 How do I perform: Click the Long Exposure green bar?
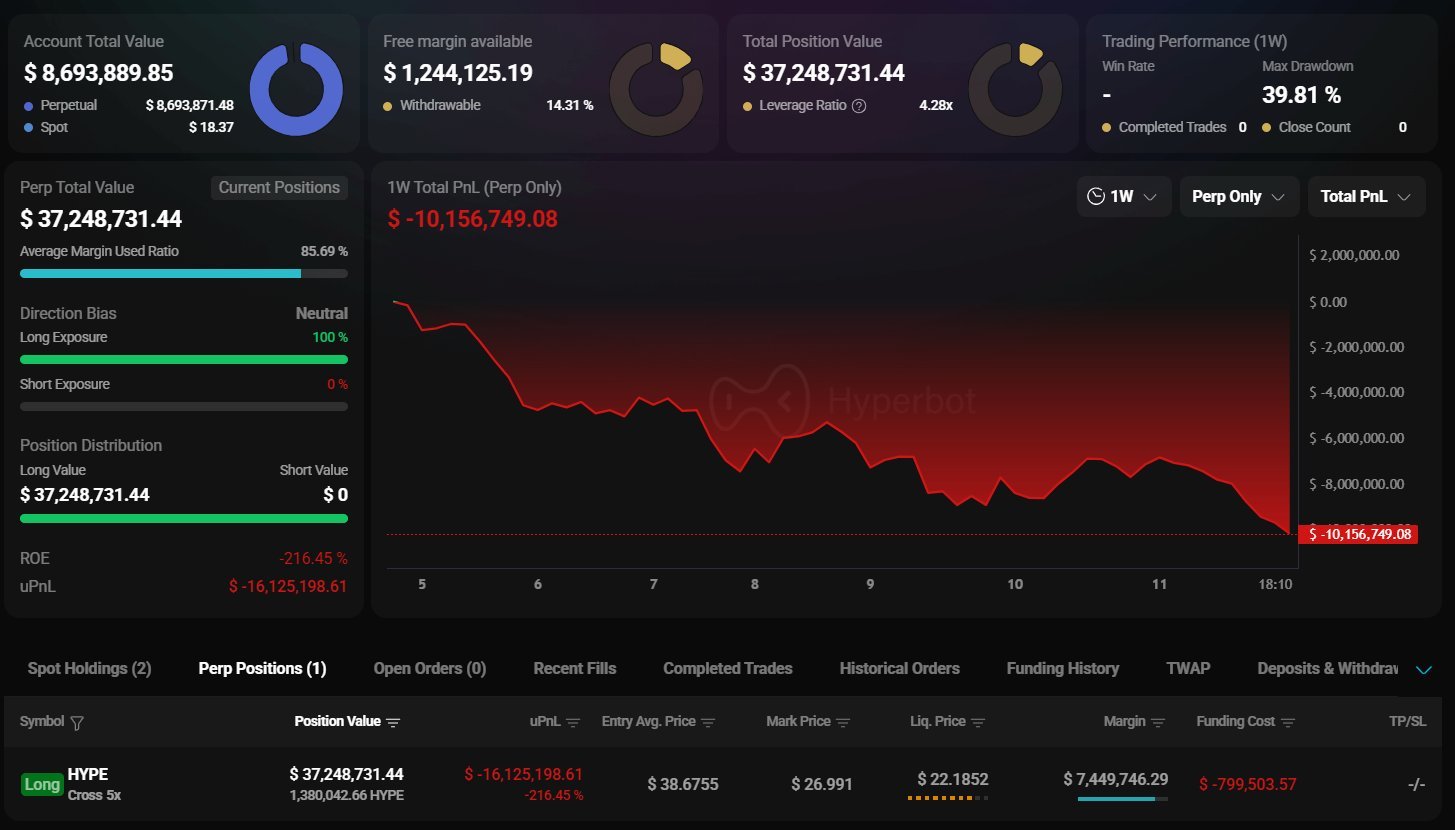[184, 359]
